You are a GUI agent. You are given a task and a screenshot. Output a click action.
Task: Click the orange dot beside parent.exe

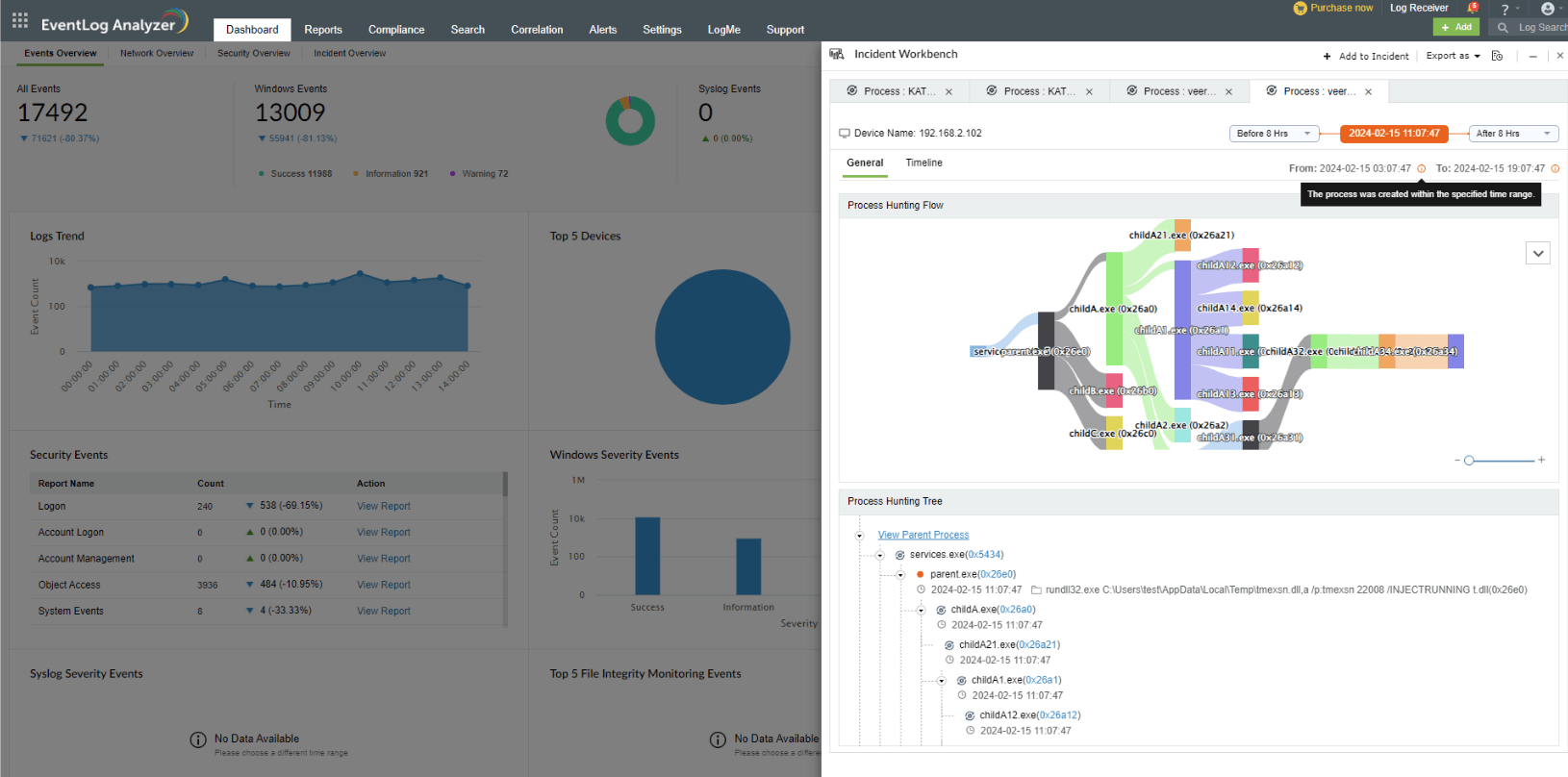click(x=921, y=574)
